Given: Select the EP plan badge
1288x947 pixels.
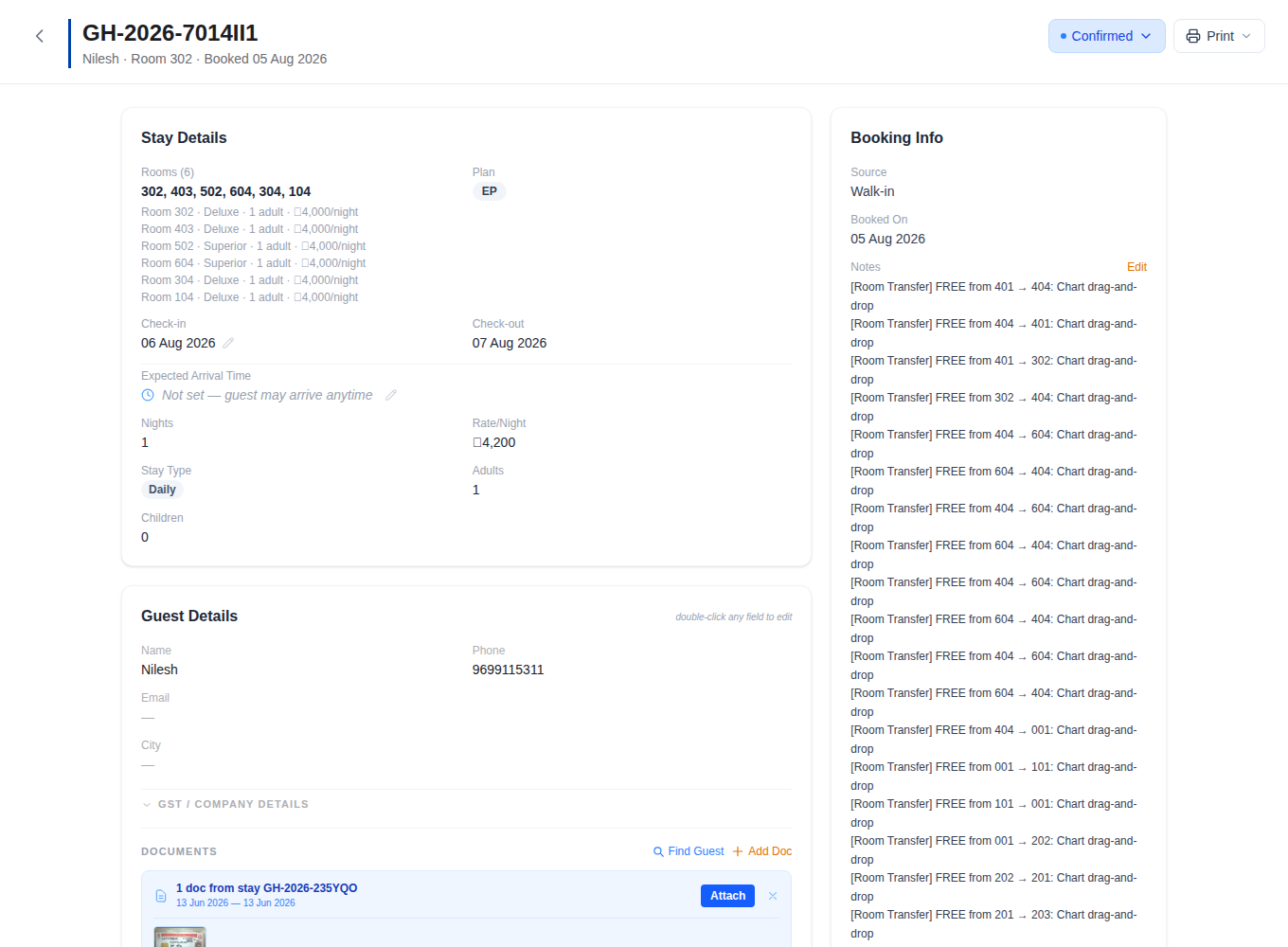Looking at the screenshot, I should (489, 191).
